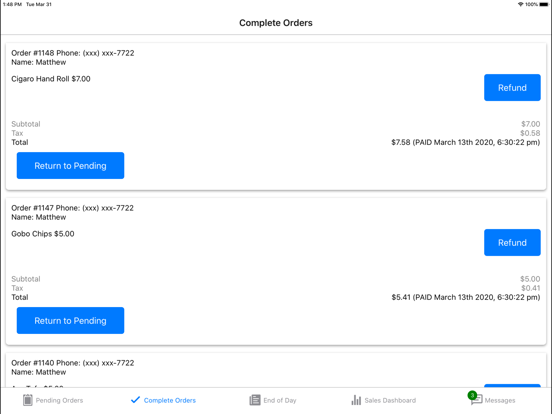Click the $0.41 tax amount
This screenshot has height=414, width=552.
coord(531,288)
